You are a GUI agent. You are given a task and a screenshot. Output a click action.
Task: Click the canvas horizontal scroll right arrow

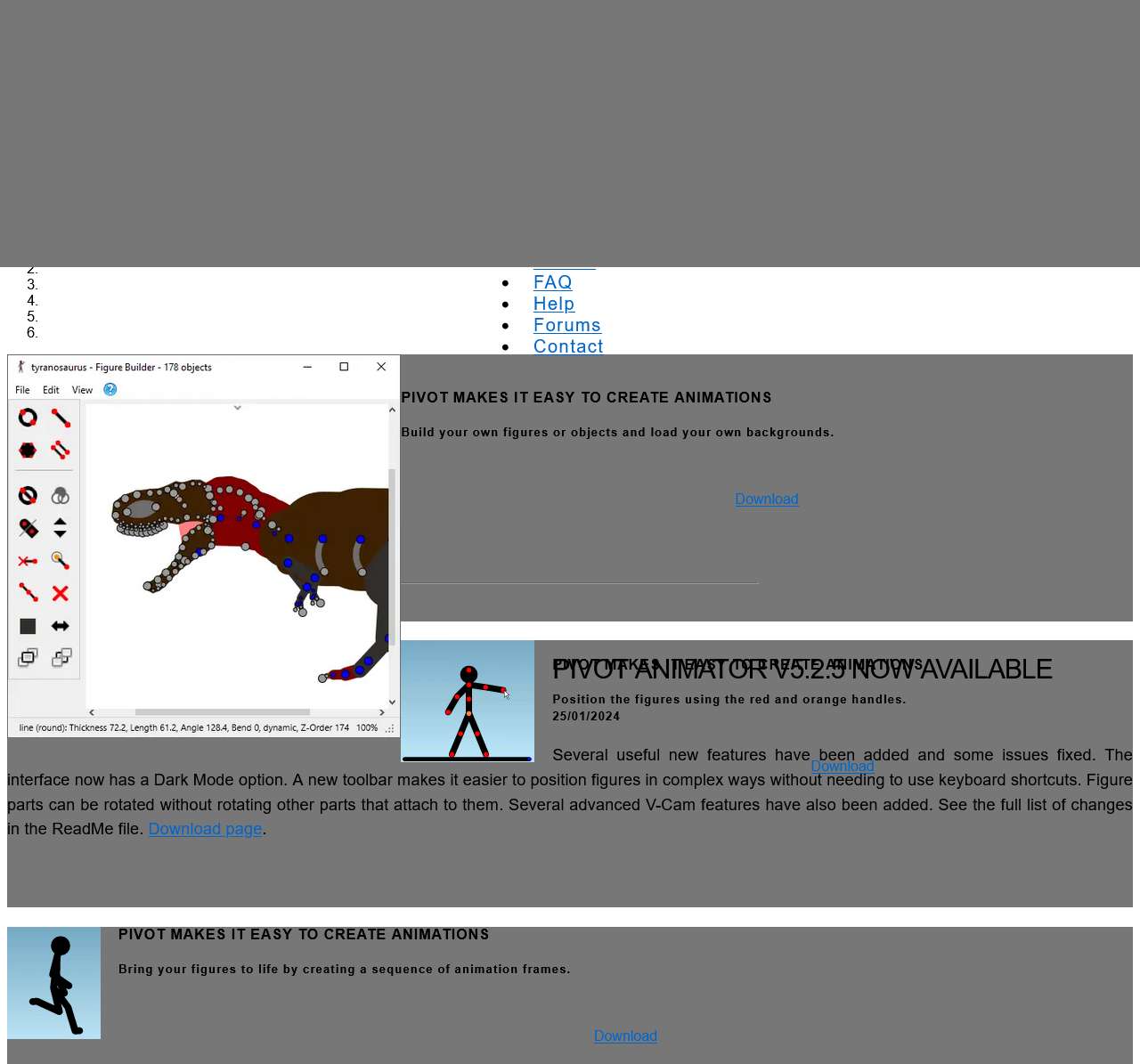[382, 712]
